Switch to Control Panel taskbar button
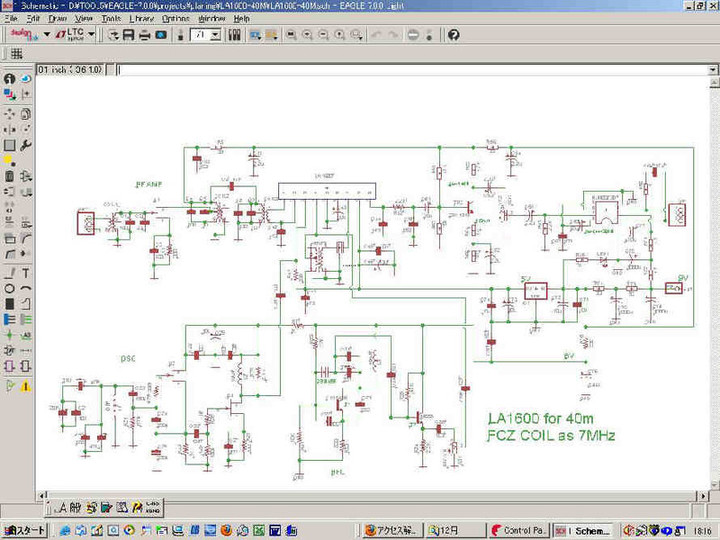Viewport: 720px width, 540px height. click(x=517, y=530)
